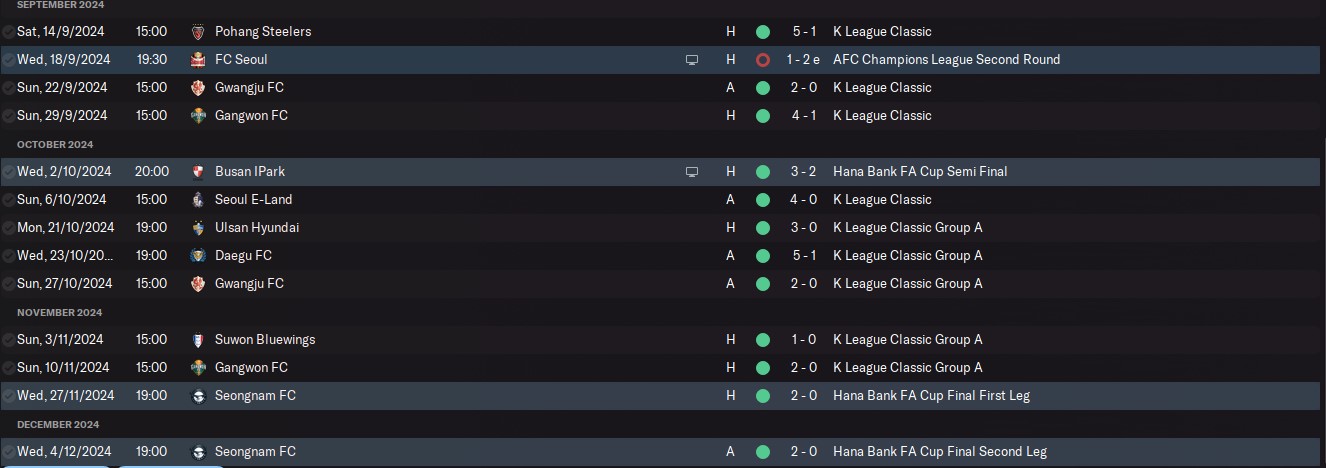1326x468 pixels.
Task: Click the FC Seoul club badge
Action: pos(198,60)
